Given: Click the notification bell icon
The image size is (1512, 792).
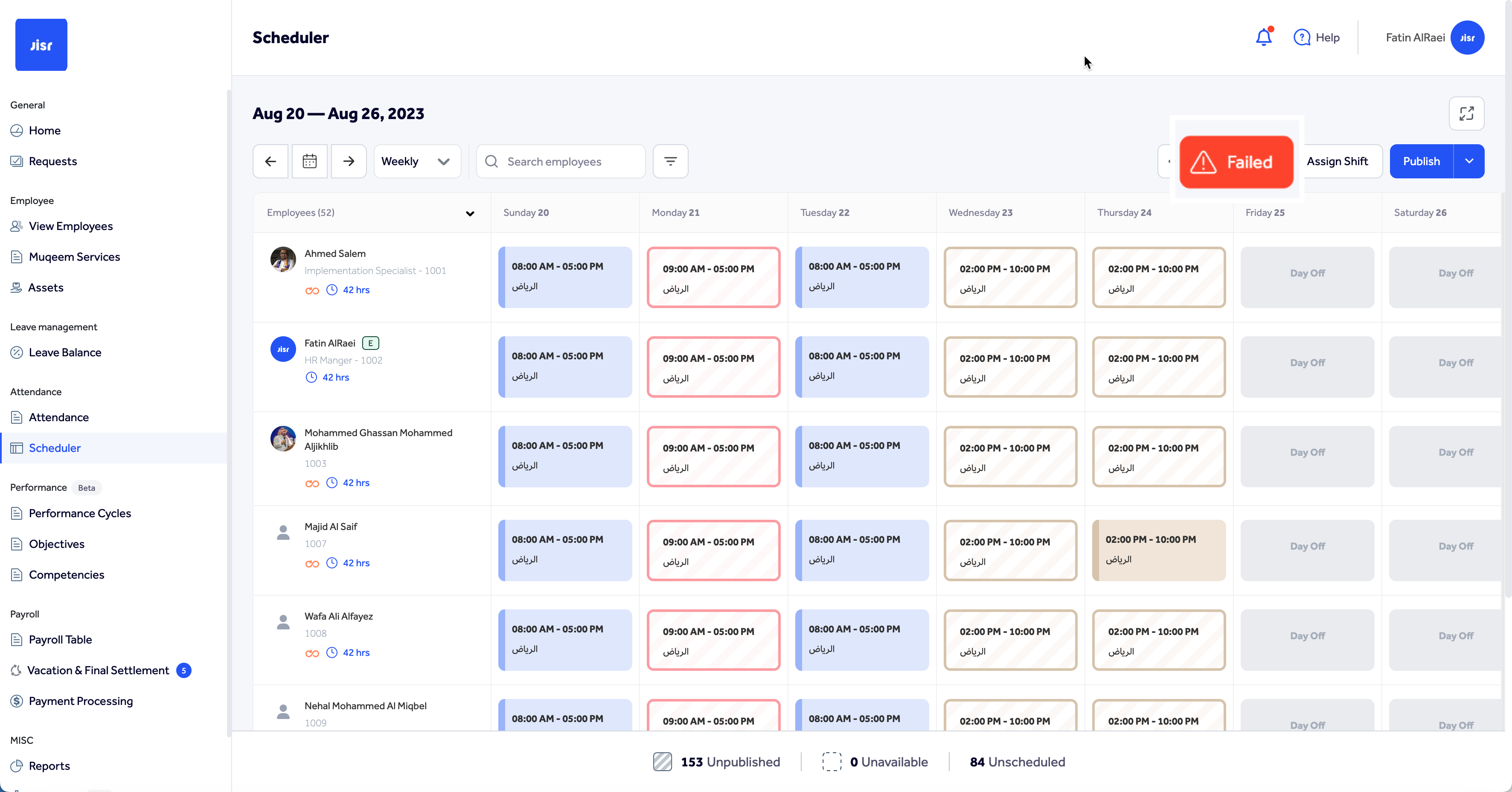Looking at the screenshot, I should coord(1263,37).
